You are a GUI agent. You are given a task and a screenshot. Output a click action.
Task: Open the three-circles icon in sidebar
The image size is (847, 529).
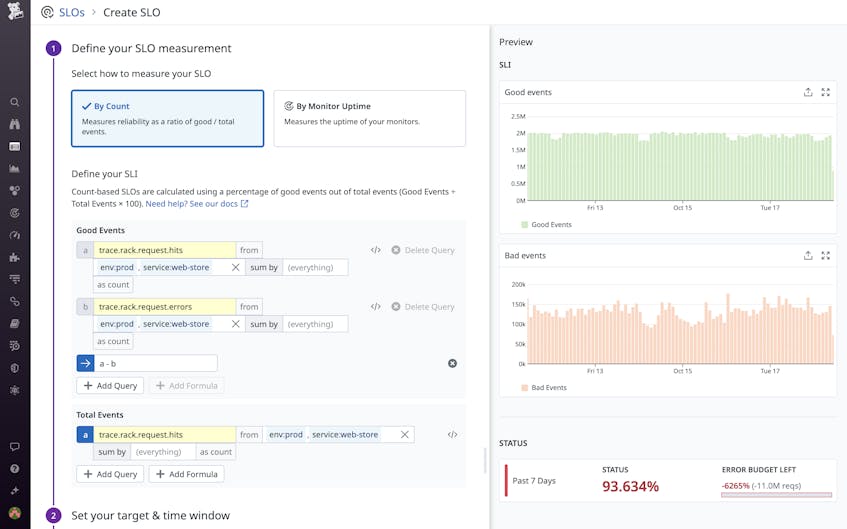pyautogui.click(x=15, y=191)
